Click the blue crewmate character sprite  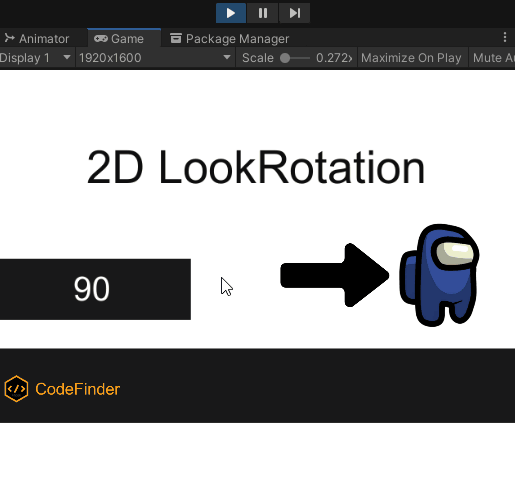[439, 275]
